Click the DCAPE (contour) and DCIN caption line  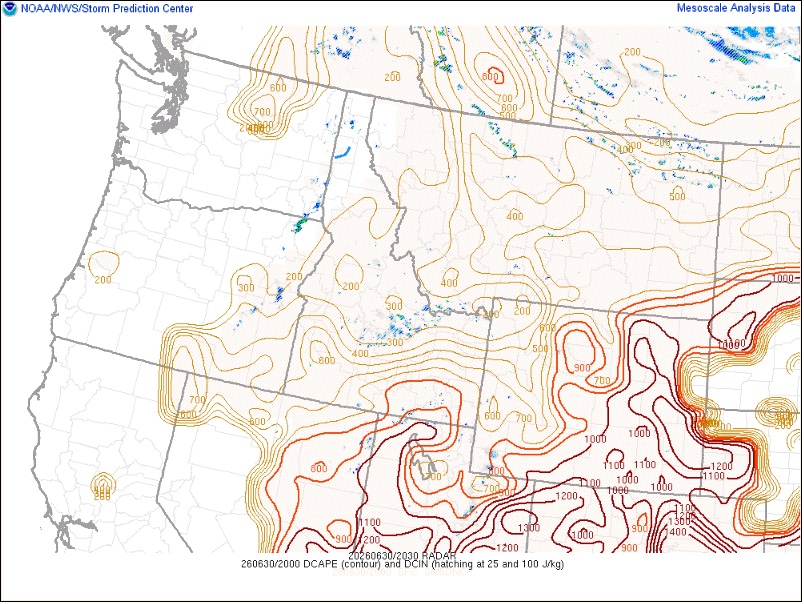[403, 564]
